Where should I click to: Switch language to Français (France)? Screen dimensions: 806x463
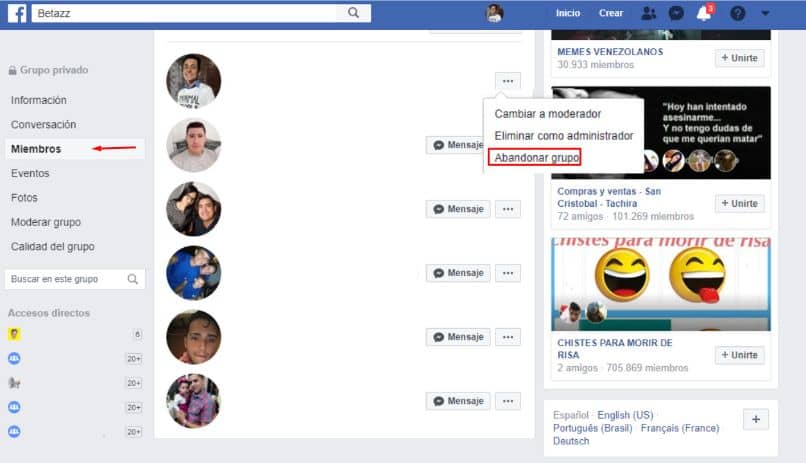click(x=680, y=428)
